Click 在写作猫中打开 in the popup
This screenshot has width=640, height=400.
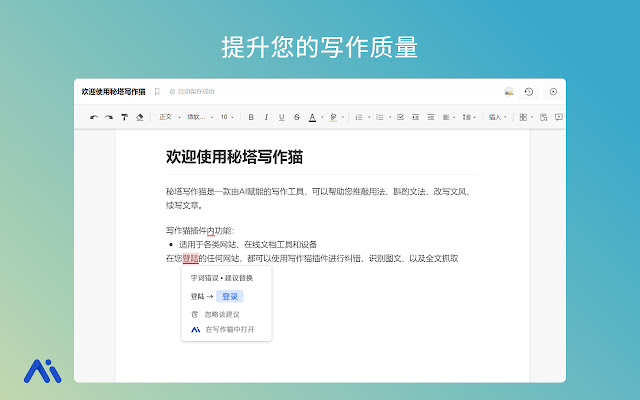pyautogui.click(x=230, y=329)
